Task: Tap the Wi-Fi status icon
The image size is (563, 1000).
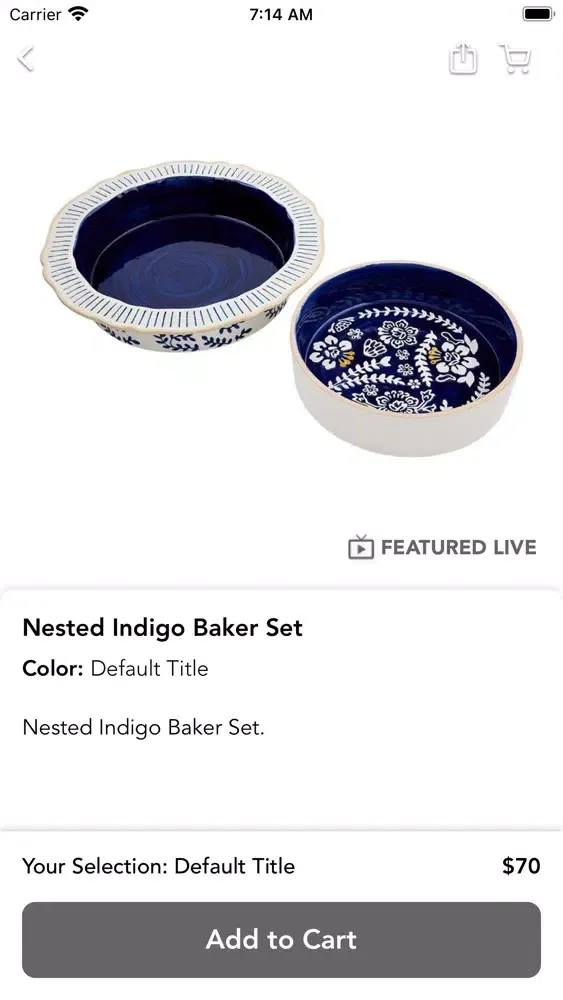Action: [78, 13]
